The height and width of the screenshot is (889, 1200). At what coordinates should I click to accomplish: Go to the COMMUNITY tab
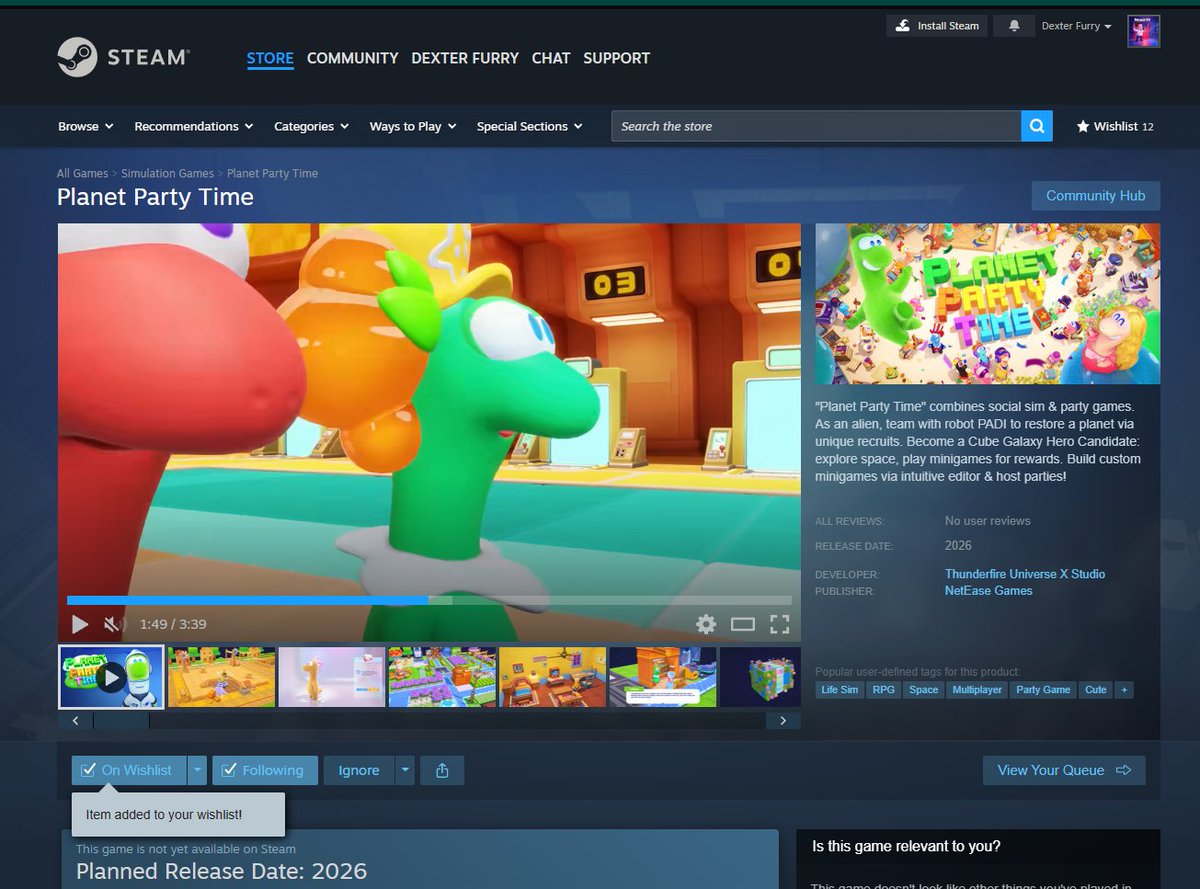352,58
